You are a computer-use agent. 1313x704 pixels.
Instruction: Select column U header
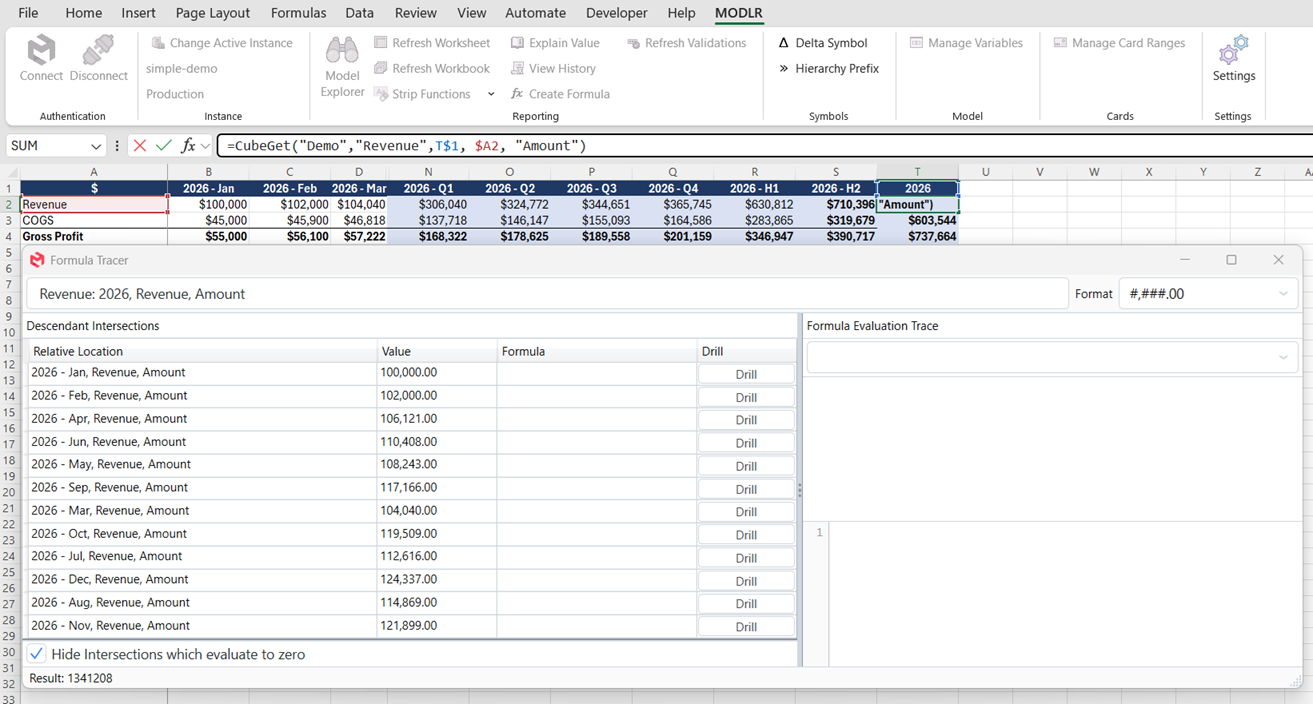coord(985,172)
